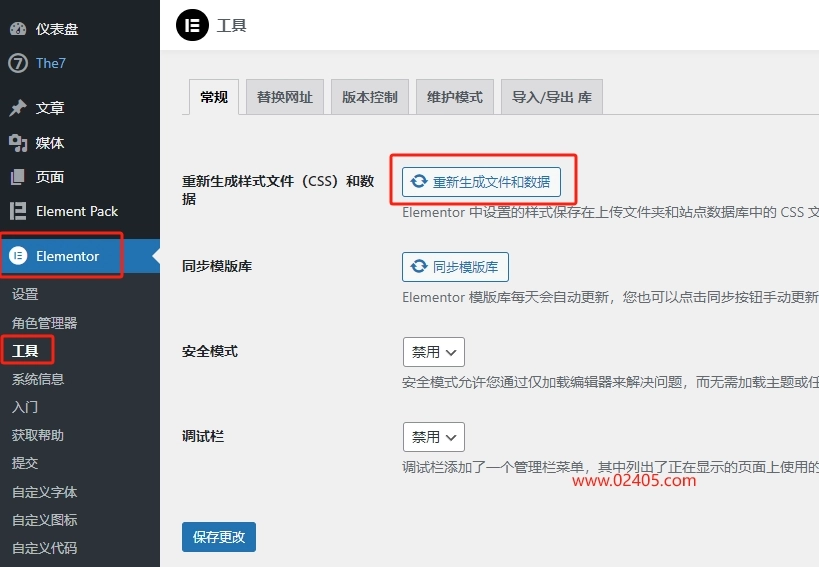Open 系统信息 submenu item
Image resolution: width=819 pixels, height=567 pixels.
point(38,379)
